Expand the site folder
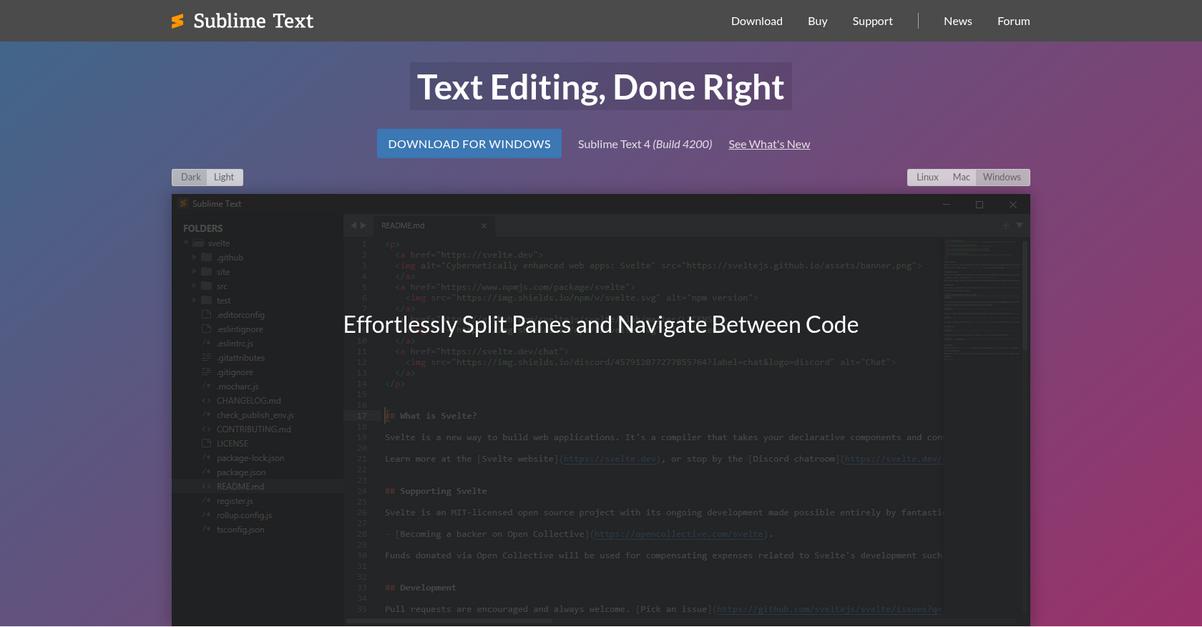Screen dimensions: 1202x627 pos(195,272)
